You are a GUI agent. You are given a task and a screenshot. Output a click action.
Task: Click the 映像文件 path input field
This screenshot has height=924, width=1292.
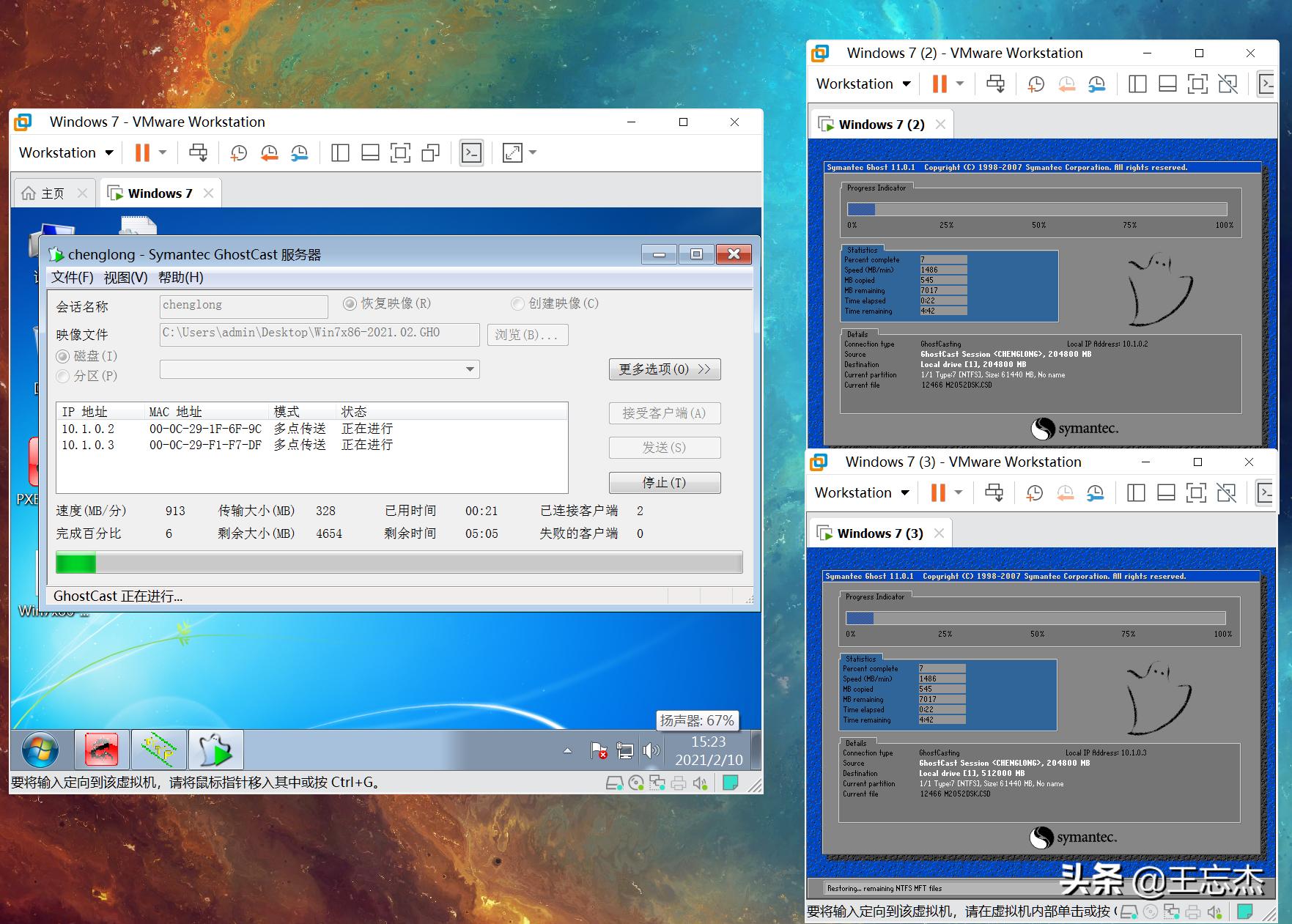pos(319,333)
